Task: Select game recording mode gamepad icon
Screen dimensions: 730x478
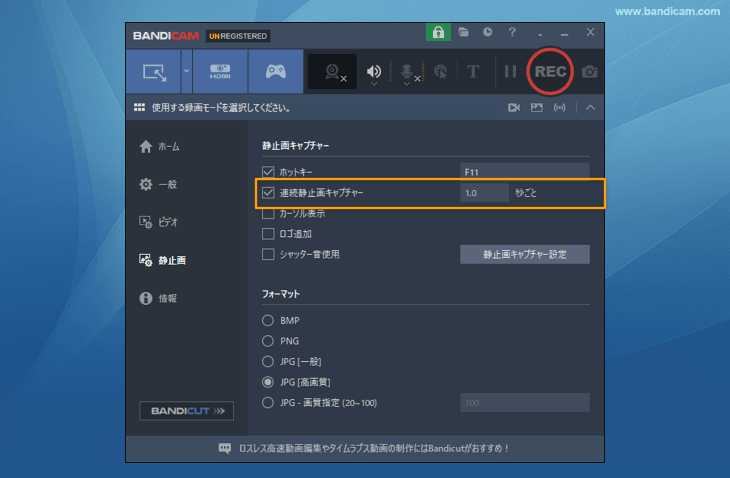Action: [276, 72]
